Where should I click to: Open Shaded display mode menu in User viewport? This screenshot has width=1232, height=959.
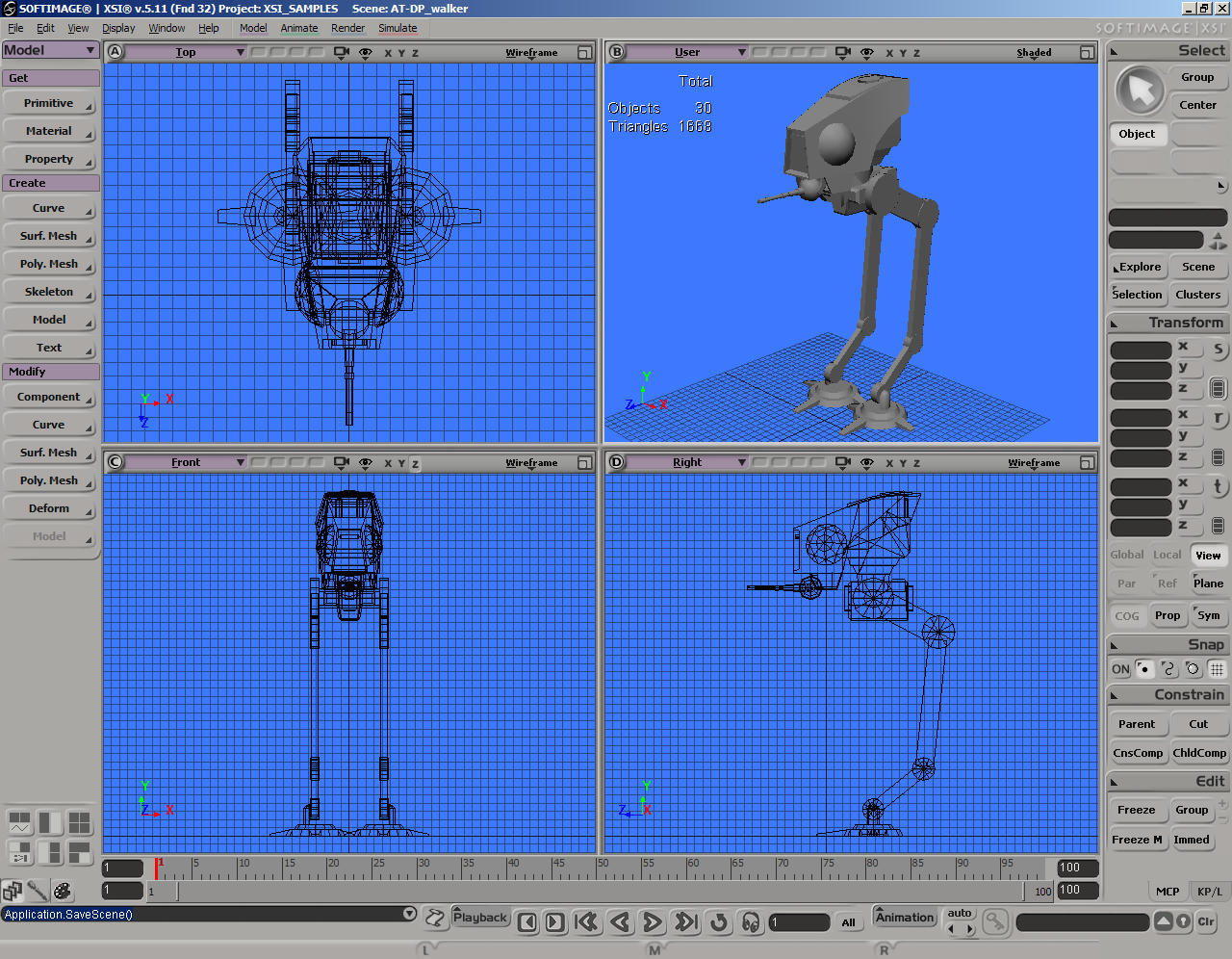click(x=1034, y=53)
